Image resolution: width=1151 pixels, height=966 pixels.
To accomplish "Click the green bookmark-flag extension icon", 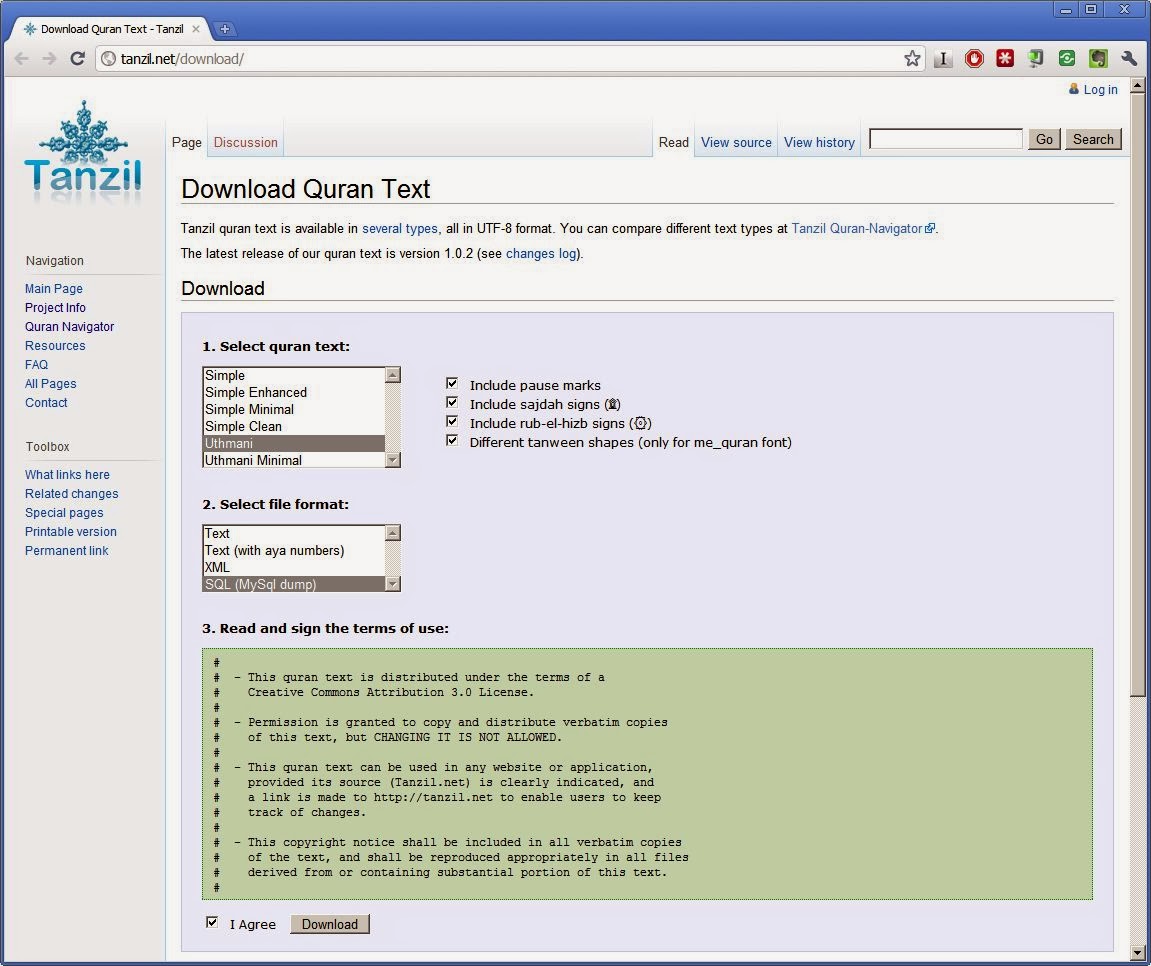I will coord(1036,59).
